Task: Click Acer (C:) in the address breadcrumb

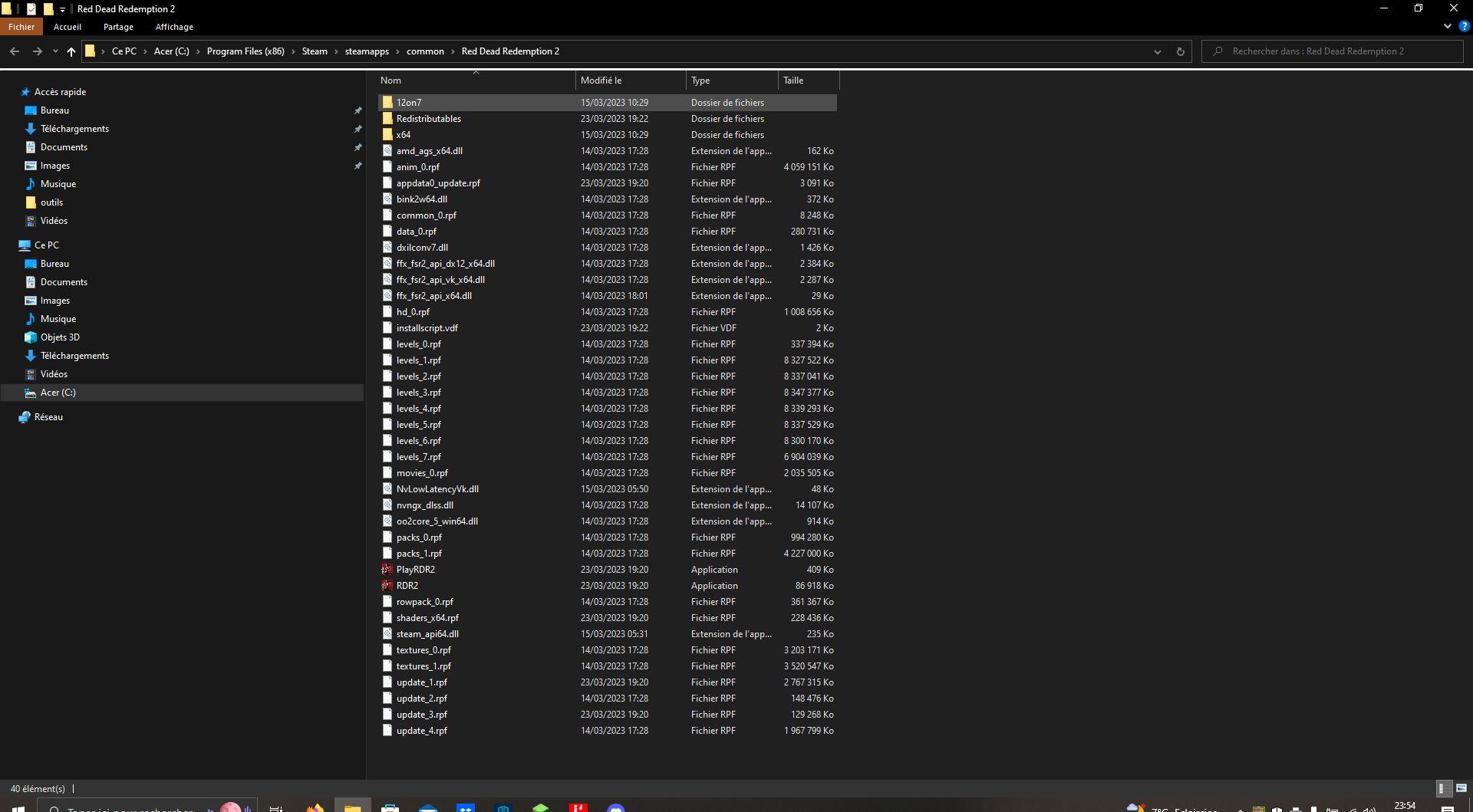Action: click(x=171, y=51)
